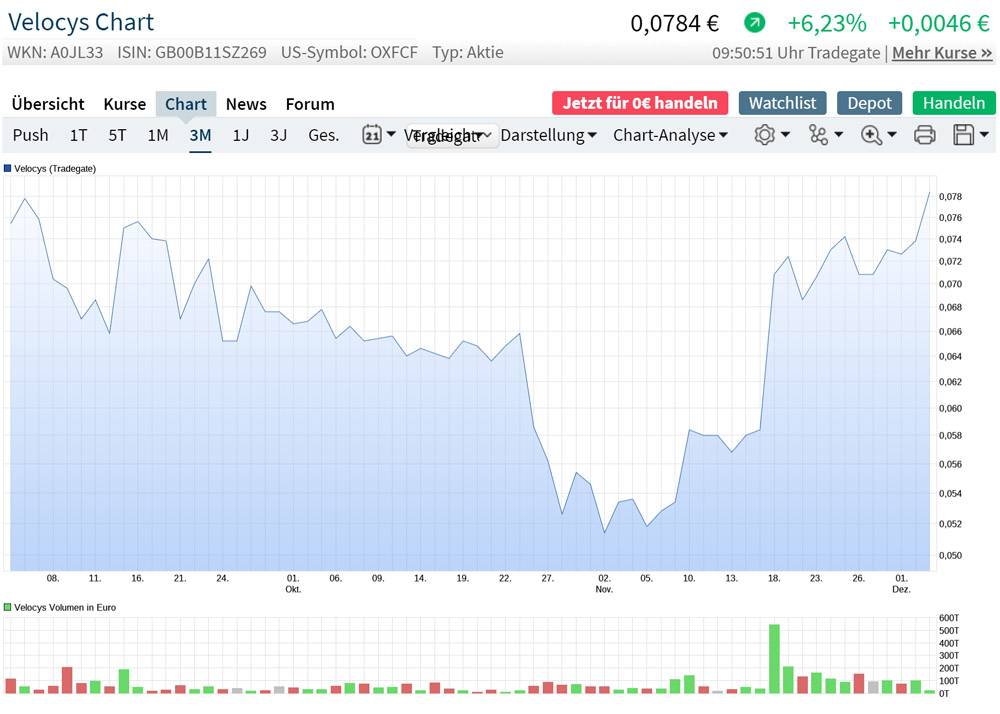Expand the save dropdown arrow
The height and width of the screenshot is (714, 1000).
(984, 135)
